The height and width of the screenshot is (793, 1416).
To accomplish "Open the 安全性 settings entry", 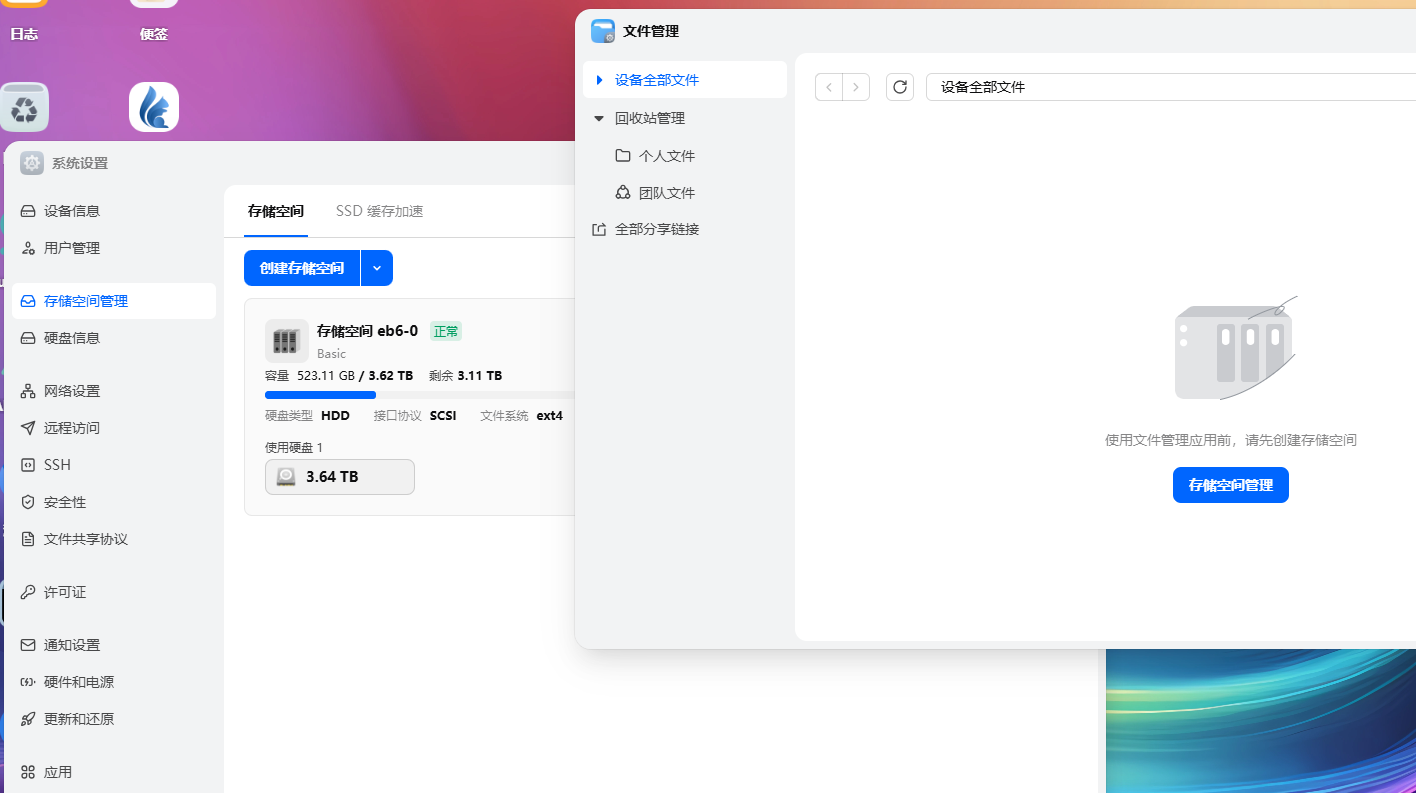I will point(114,502).
